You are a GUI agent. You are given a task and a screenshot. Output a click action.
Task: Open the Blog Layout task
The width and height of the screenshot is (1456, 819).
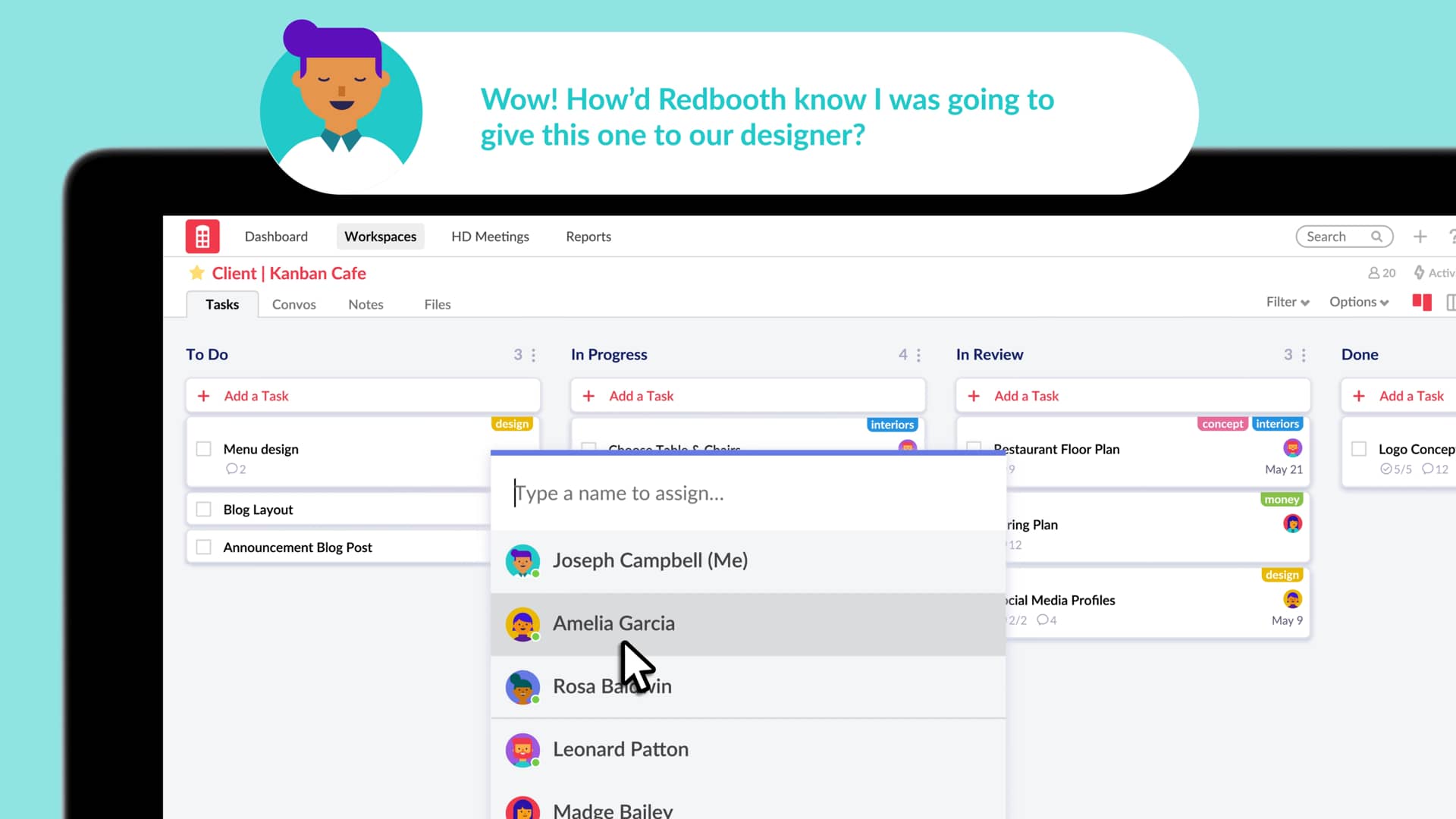point(258,510)
